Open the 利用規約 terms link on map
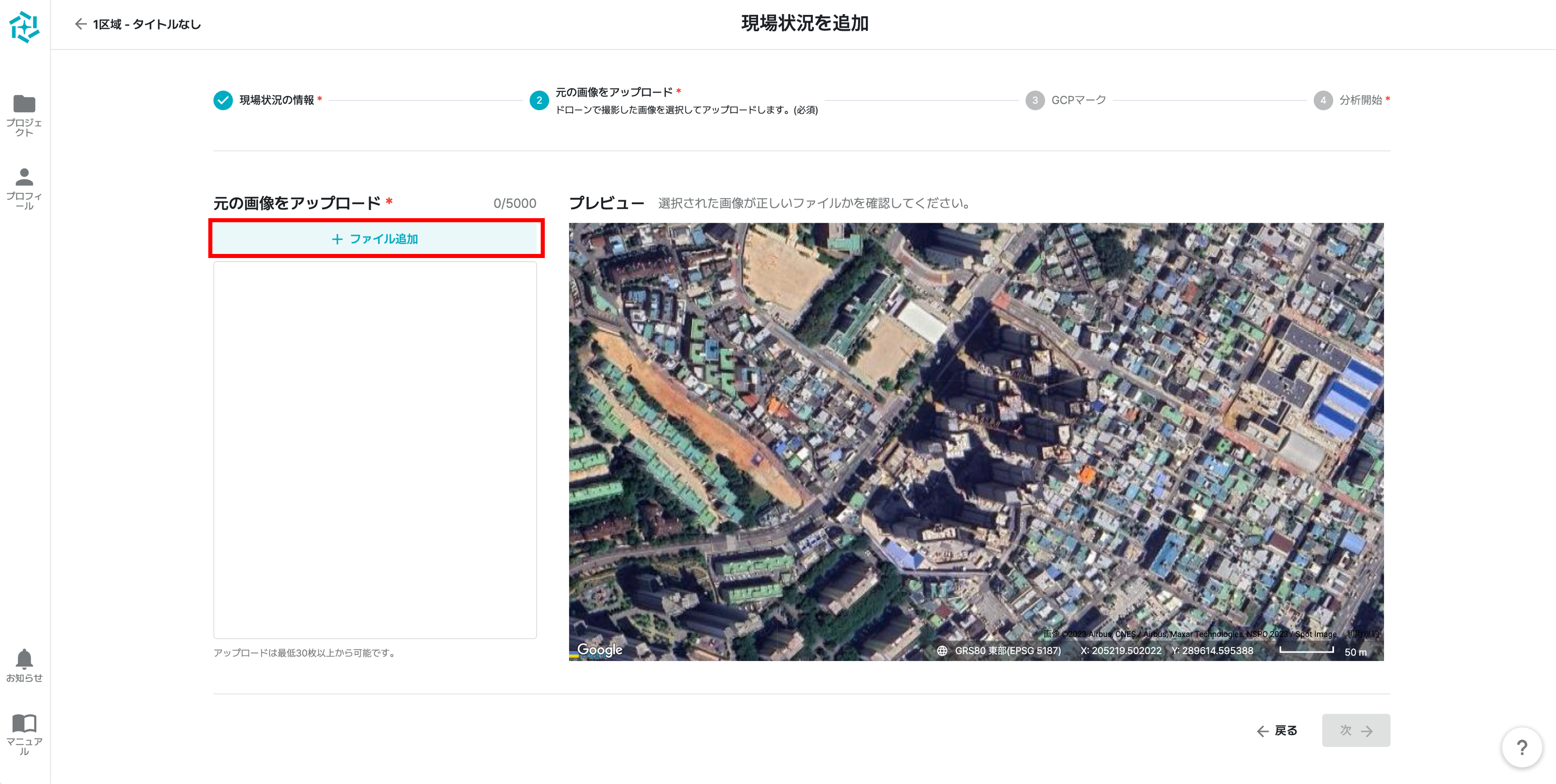Screen dimensions: 1556x784 (1362, 634)
